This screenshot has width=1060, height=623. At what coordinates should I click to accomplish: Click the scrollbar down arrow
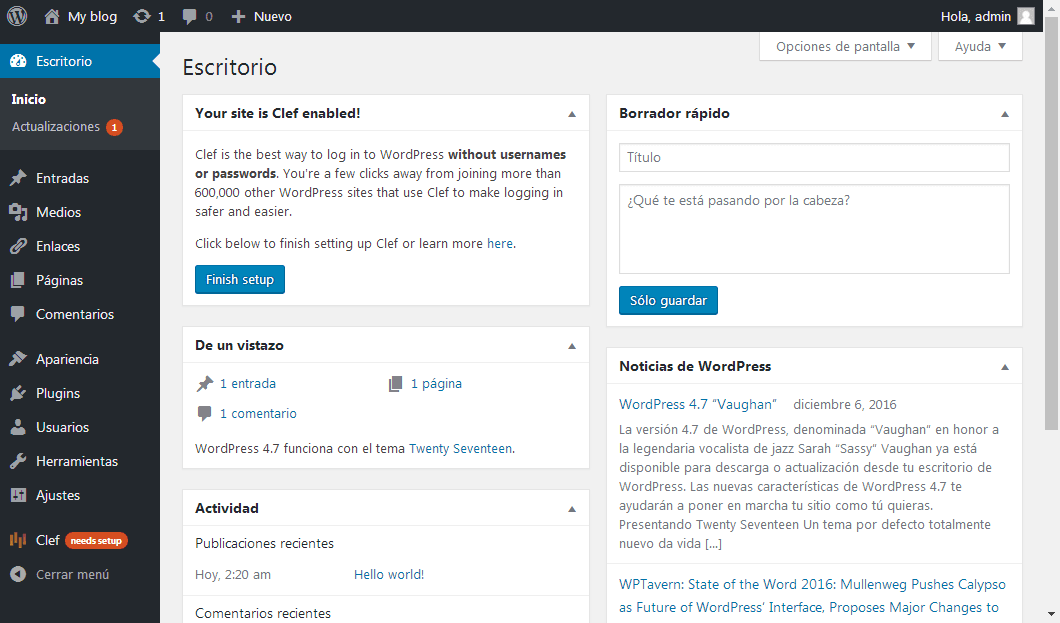(x=1051, y=614)
